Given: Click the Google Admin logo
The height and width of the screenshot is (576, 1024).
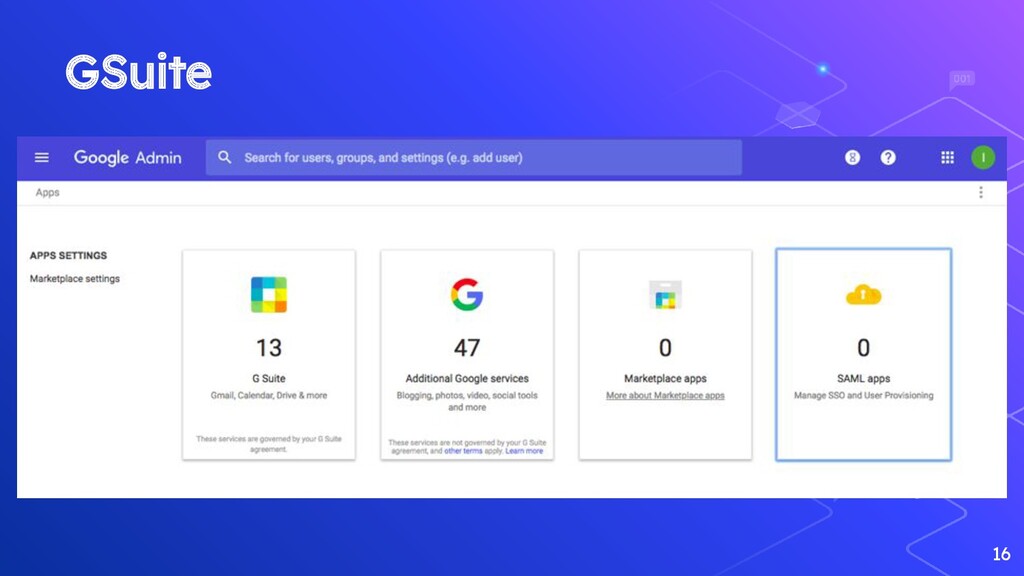Looking at the screenshot, I should (x=127, y=157).
